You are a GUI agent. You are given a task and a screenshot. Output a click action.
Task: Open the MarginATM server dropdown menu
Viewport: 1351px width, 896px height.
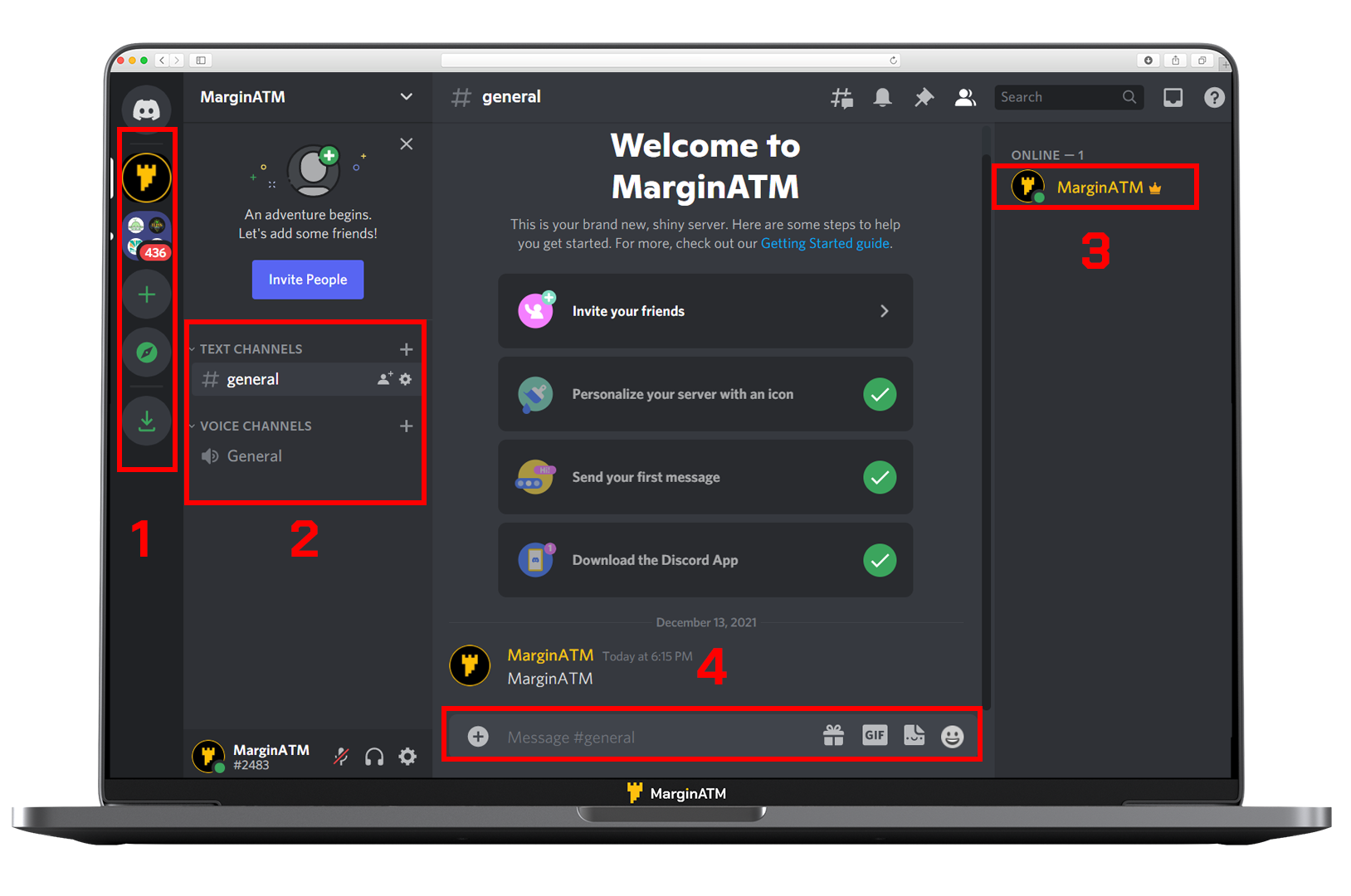307,97
